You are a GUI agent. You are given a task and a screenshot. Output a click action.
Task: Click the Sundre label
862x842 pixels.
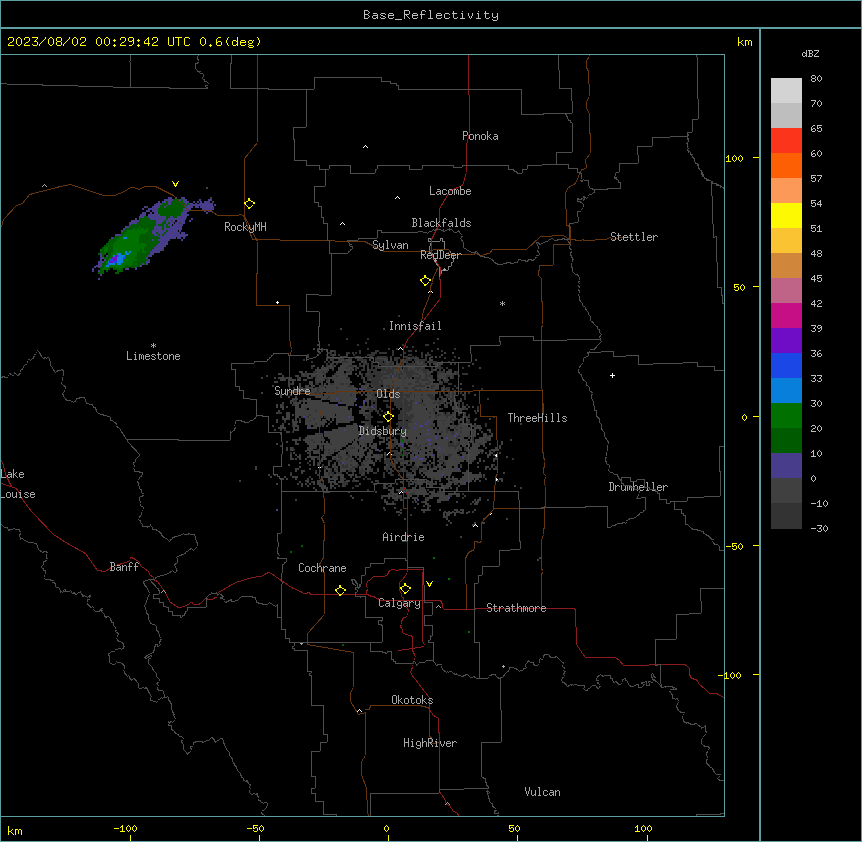pyautogui.click(x=292, y=391)
